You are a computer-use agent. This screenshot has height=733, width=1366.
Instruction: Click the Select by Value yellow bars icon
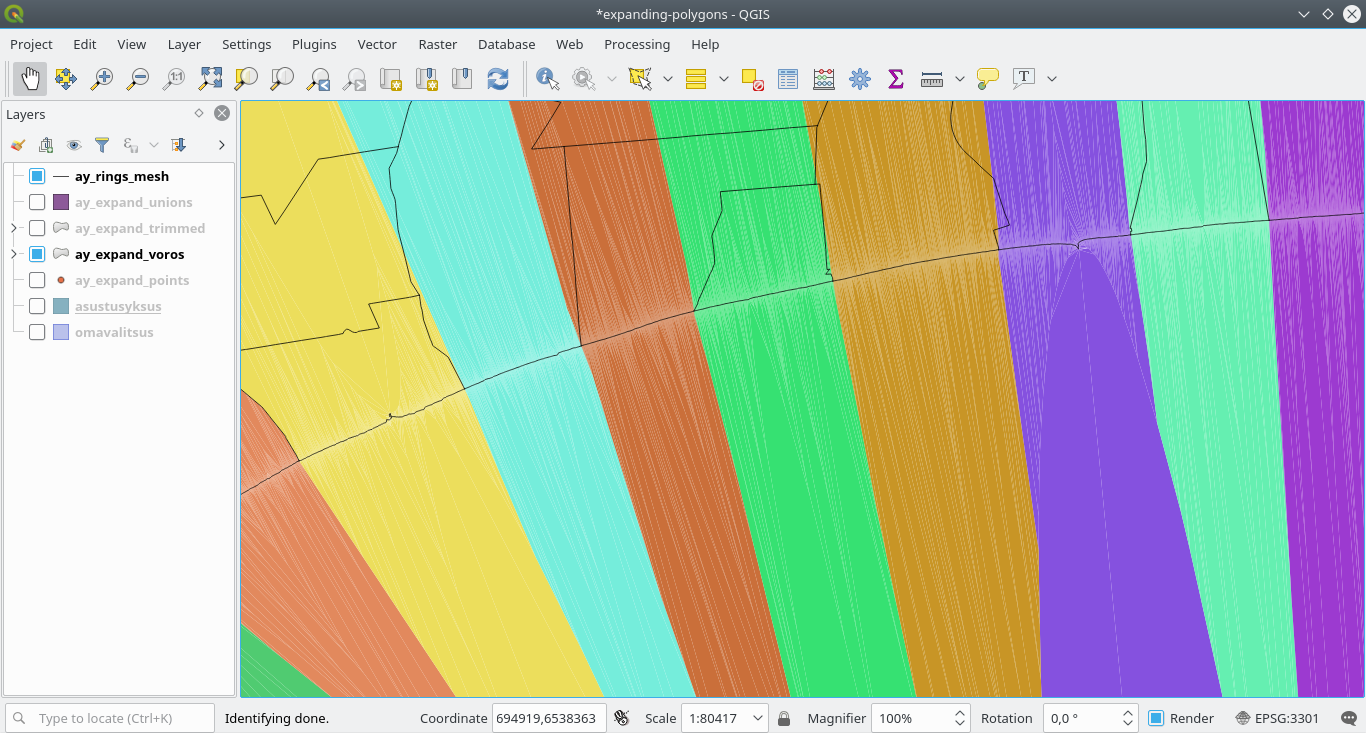click(x=696, y=78)
